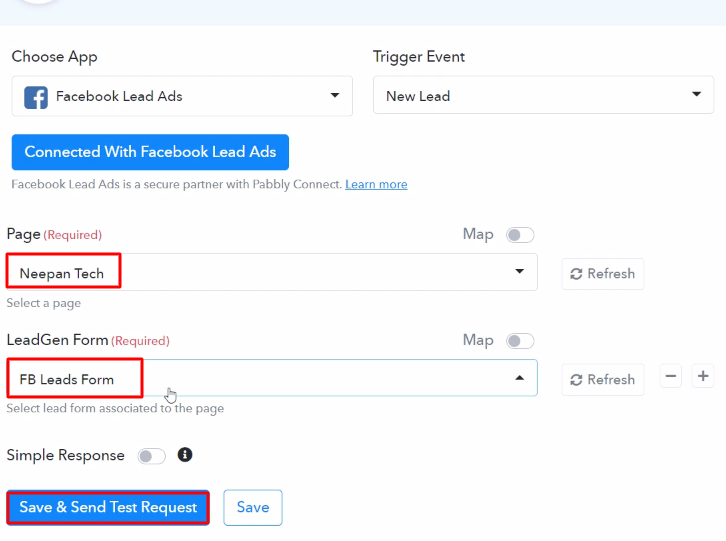Click the minus icon beside LeadGen Form
726x541 pixels.
point(670,376)
